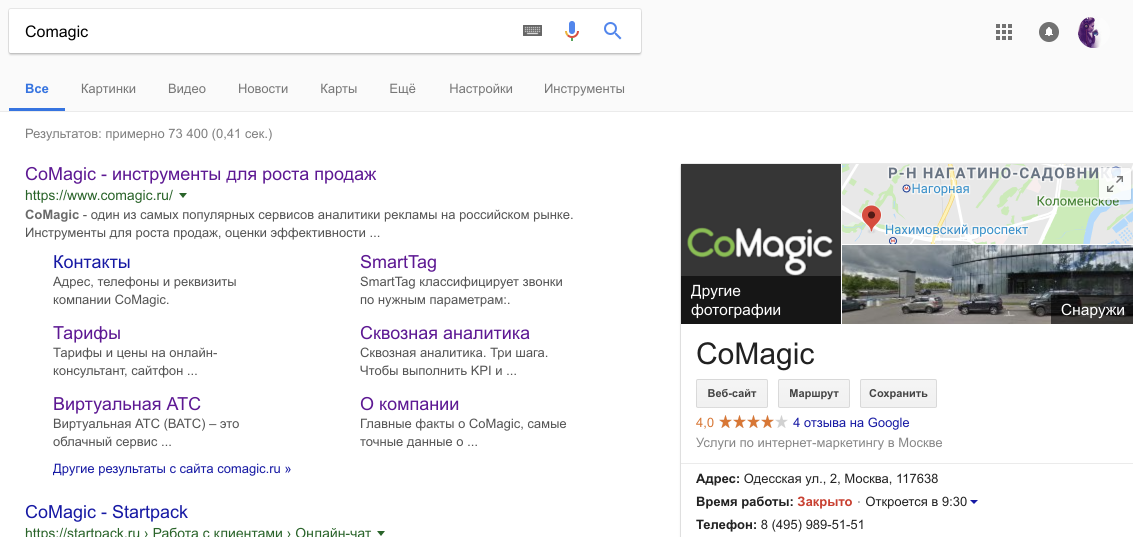Switch to the Новости tab
This screenshot has height=537, width=1133.
(x=263, y=89)
